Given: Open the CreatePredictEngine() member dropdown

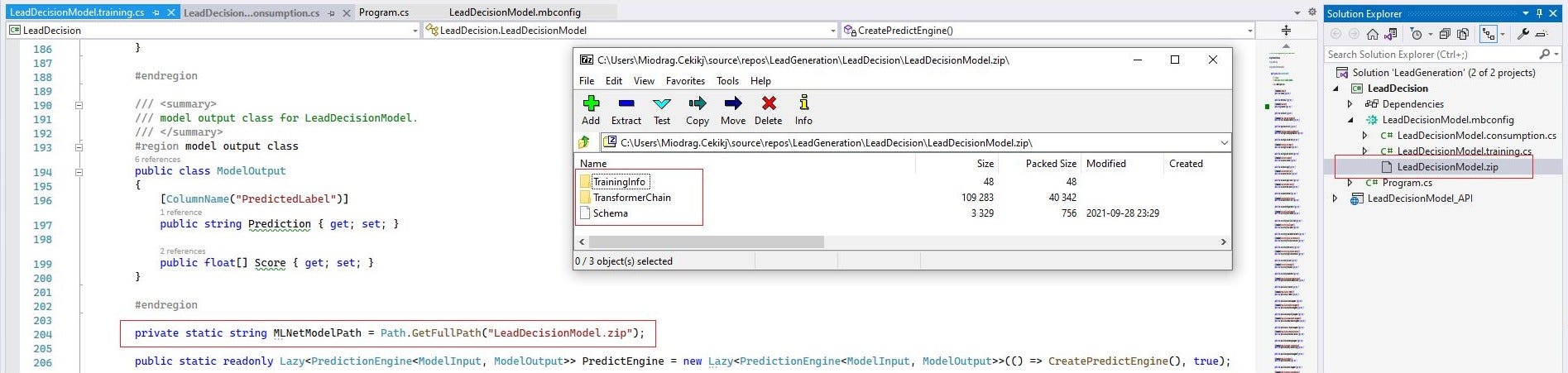Looking at the screenshot, I should point(1249,31).
